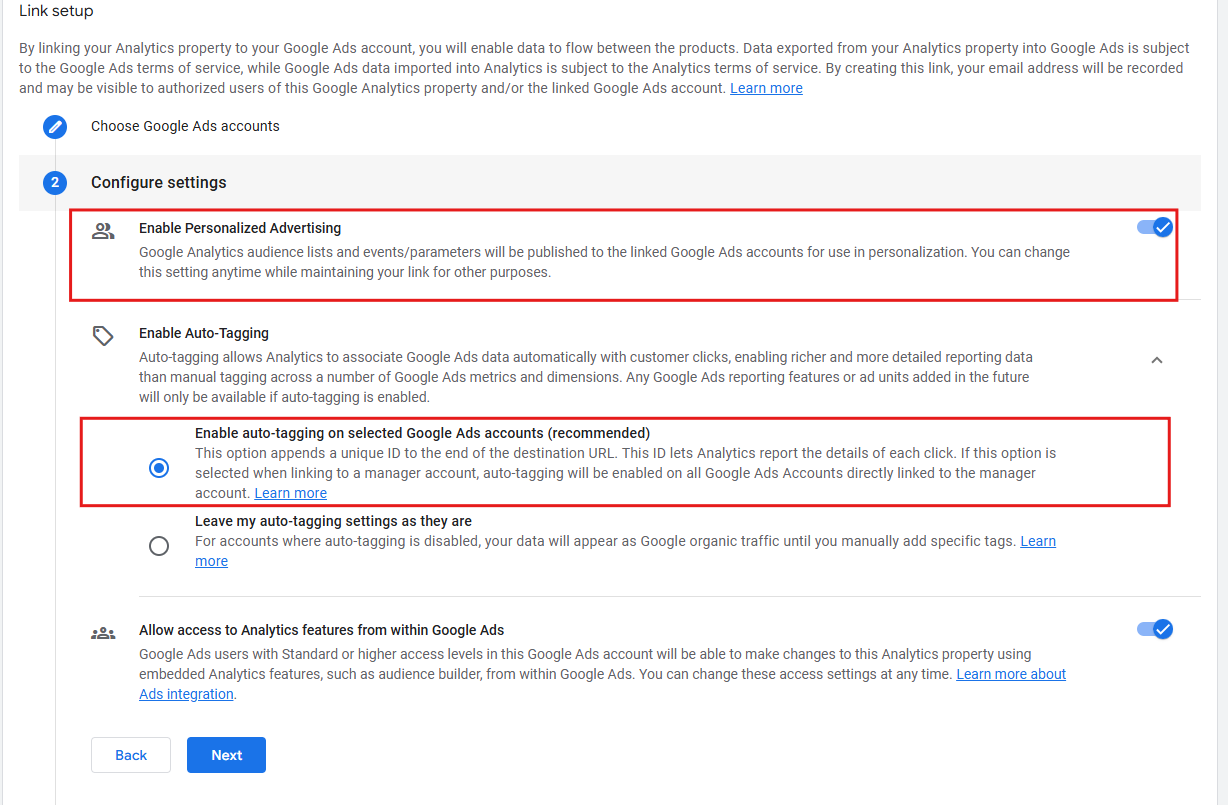Click the Allow access to Analytics features title
The height and width of the screenshot is (805, 1228).
321,630
